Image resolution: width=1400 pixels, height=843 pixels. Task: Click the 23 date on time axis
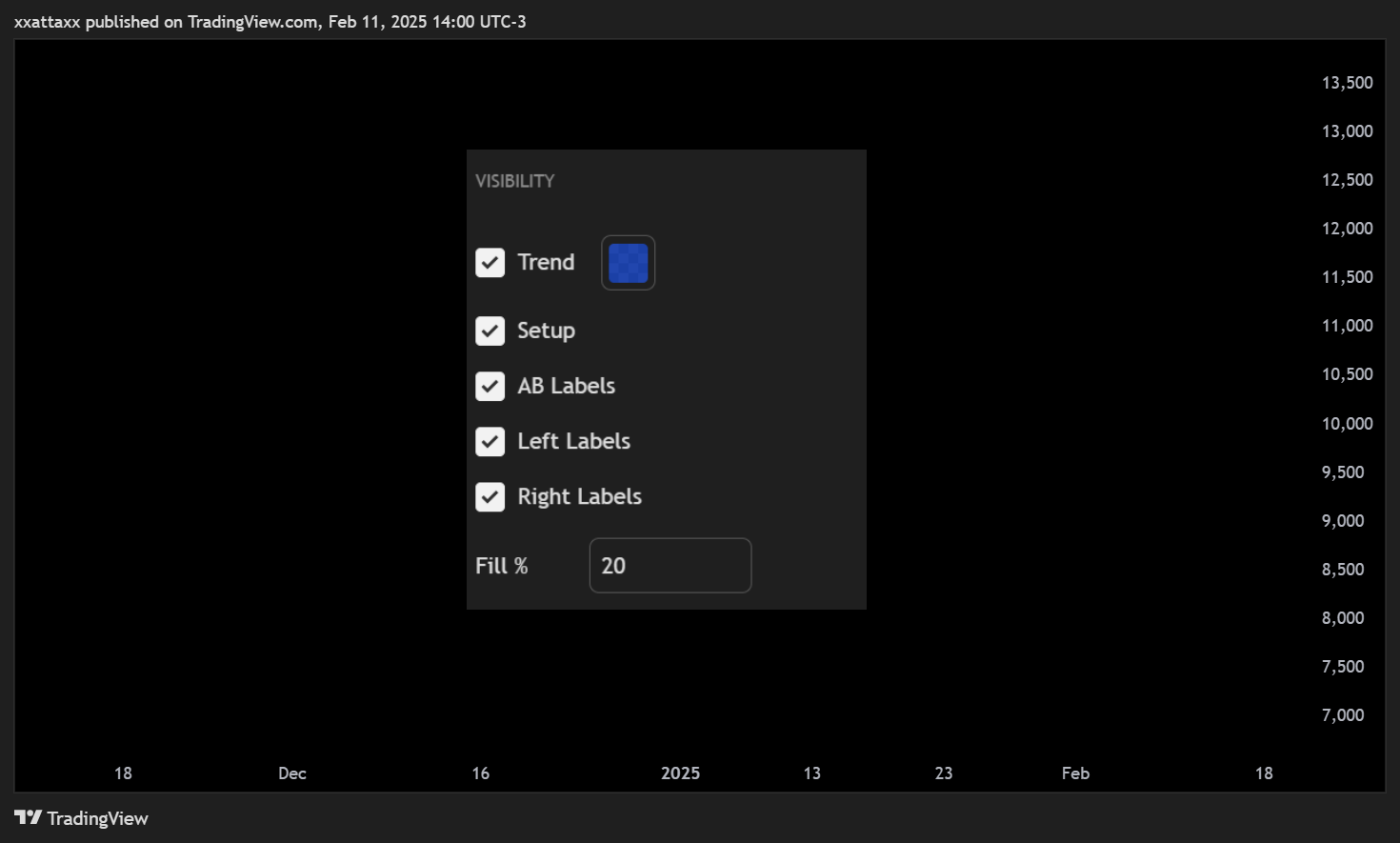(x=944, y=773)
